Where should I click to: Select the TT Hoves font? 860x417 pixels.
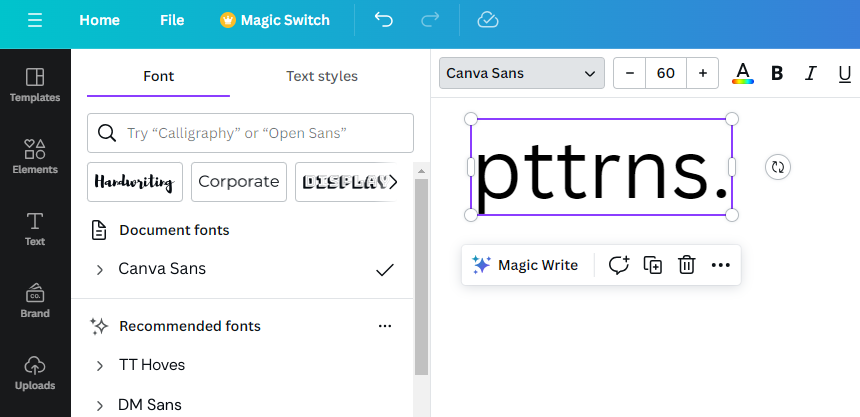[x=152, y=365]
